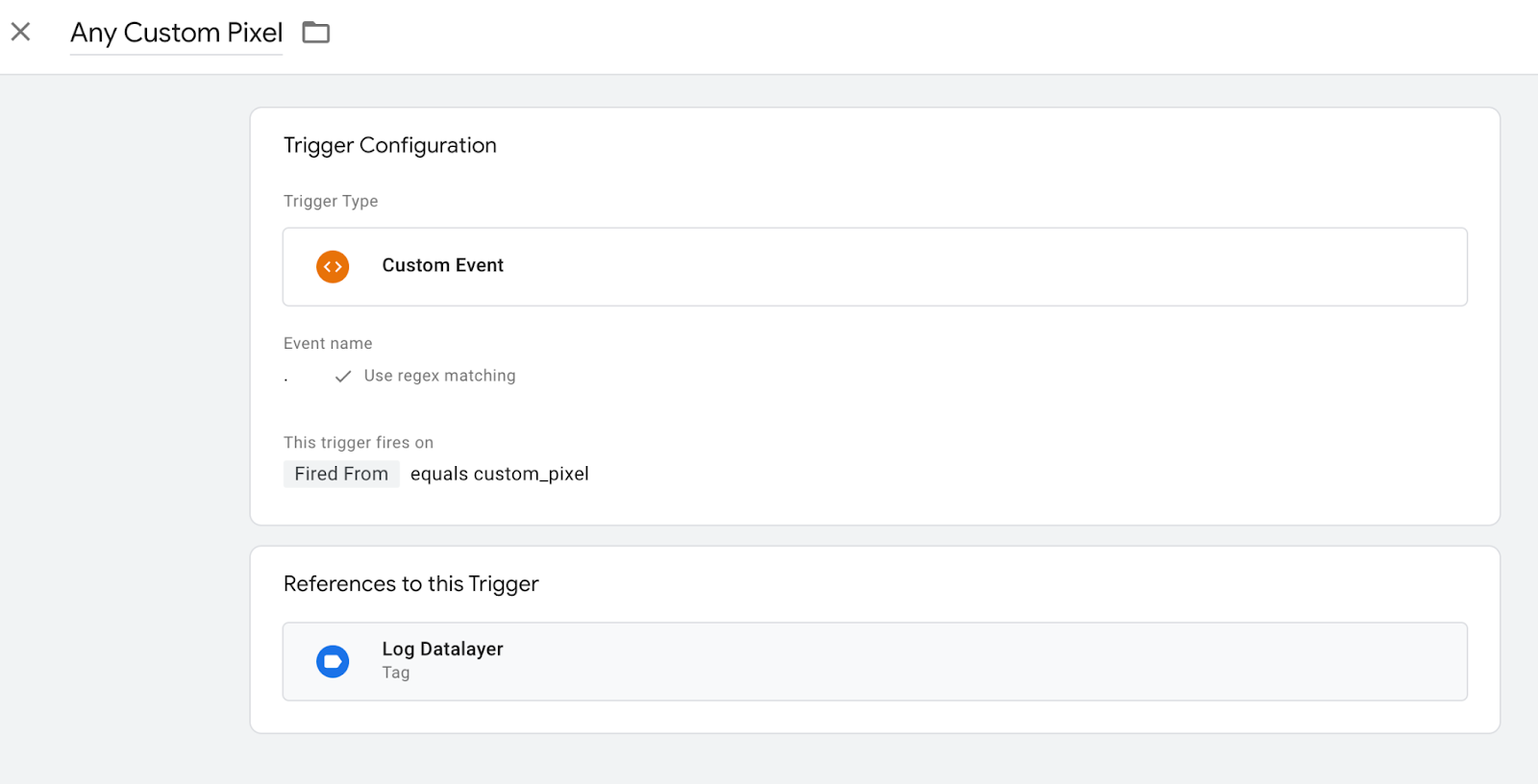Click the Trigger Configuration heading
This screenshot has width=1538, height=784.
click(x=389, y=145)
